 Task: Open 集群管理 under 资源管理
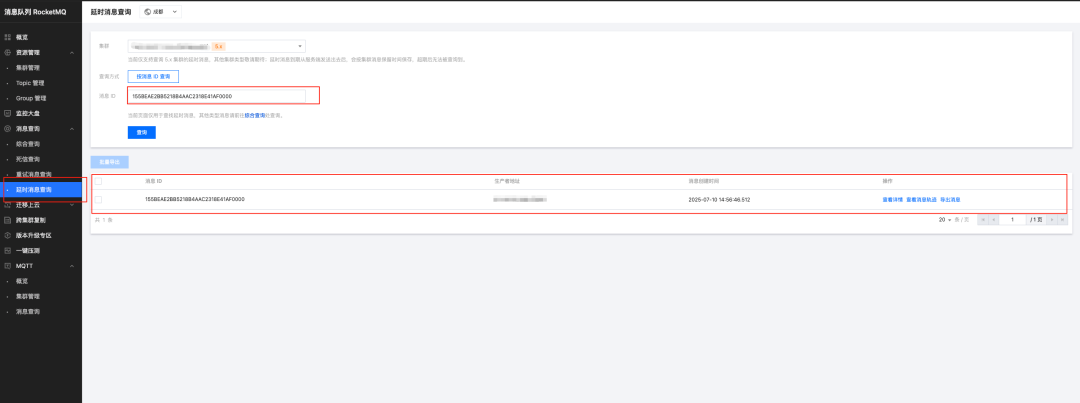[28, 68]
